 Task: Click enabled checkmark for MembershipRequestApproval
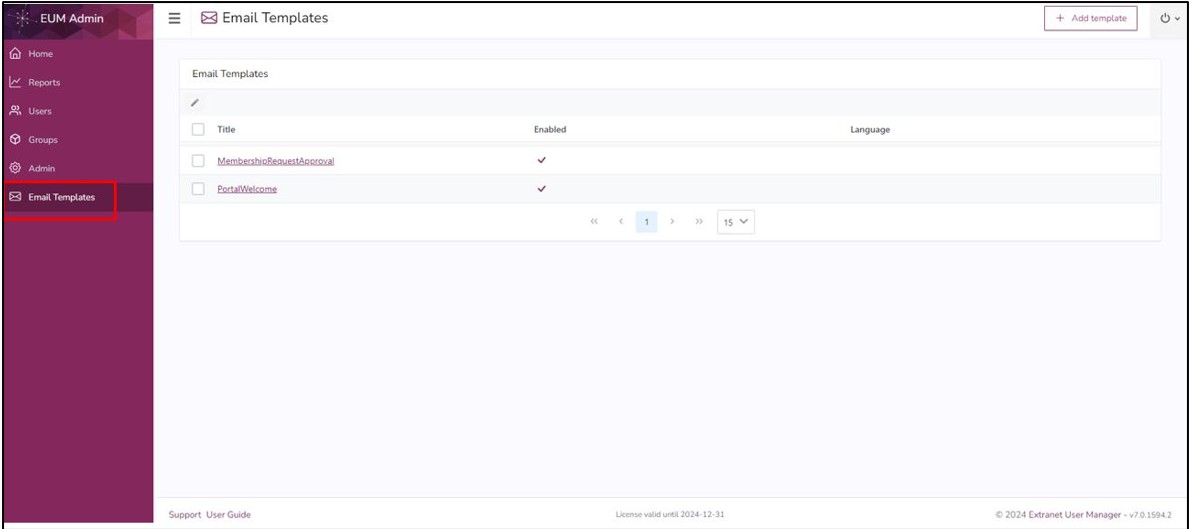pyautogui.click(x=541, y=160)
